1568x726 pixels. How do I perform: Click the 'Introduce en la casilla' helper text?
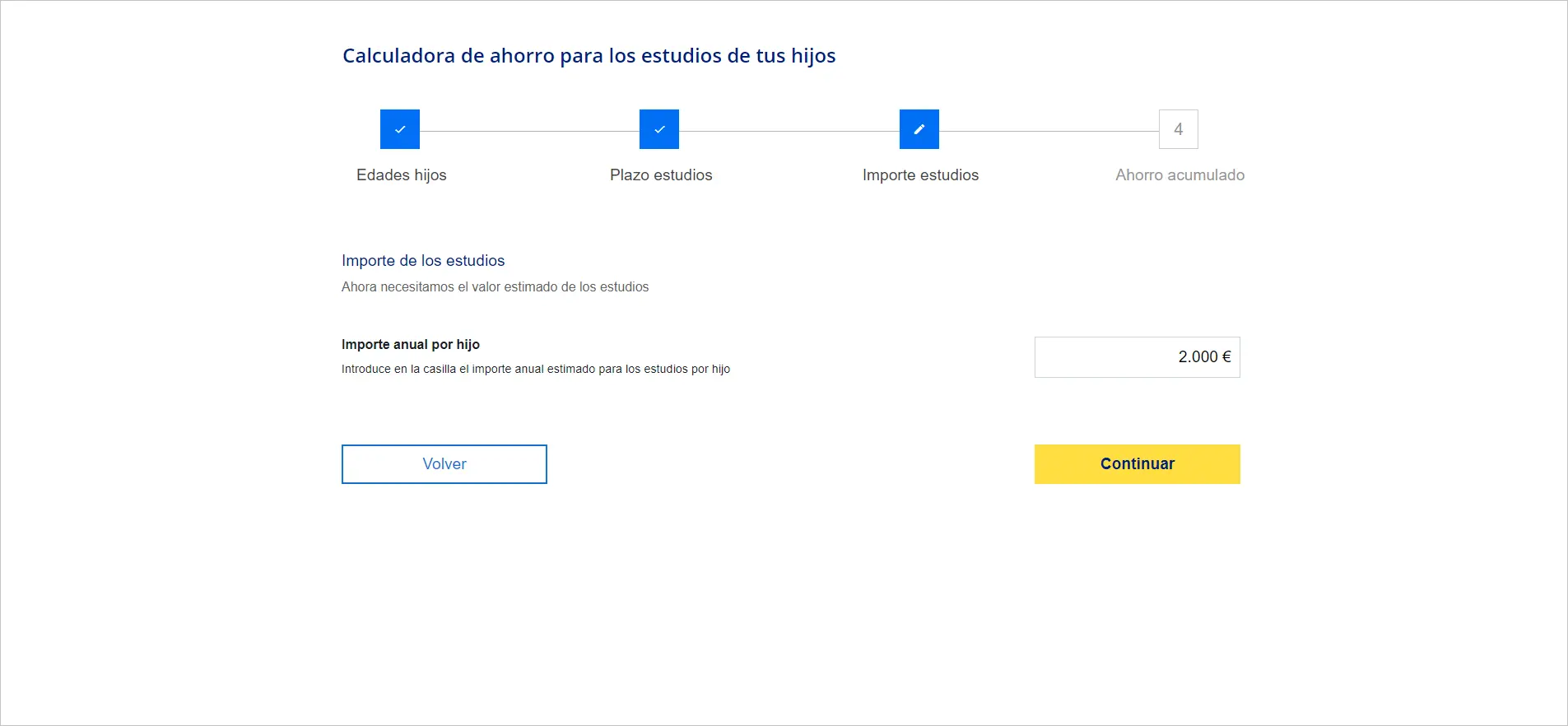[x=536, y=370]
